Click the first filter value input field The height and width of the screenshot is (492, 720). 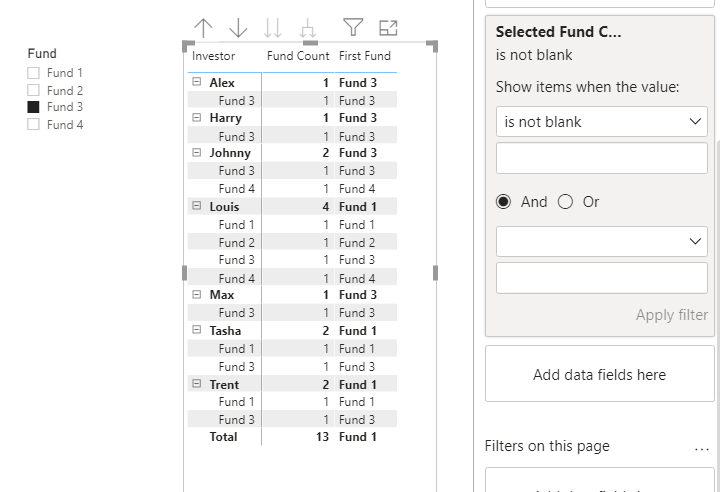pyautogui.click(x=602, y=158)
